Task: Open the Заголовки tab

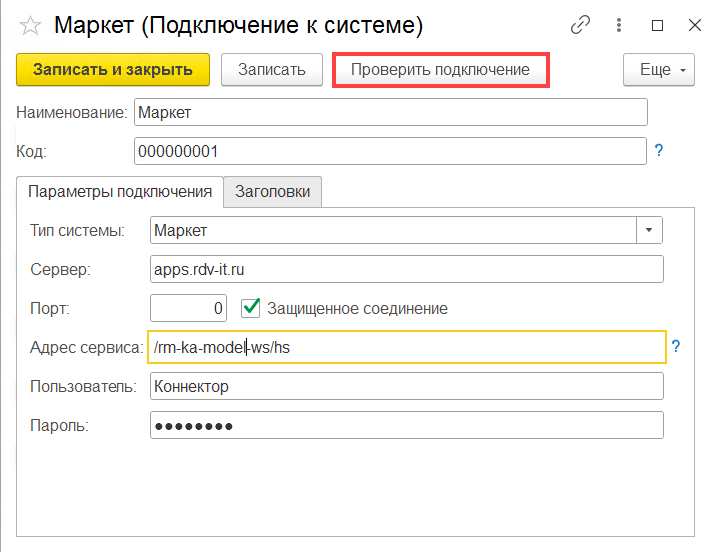Action: (x=272, y=192)
